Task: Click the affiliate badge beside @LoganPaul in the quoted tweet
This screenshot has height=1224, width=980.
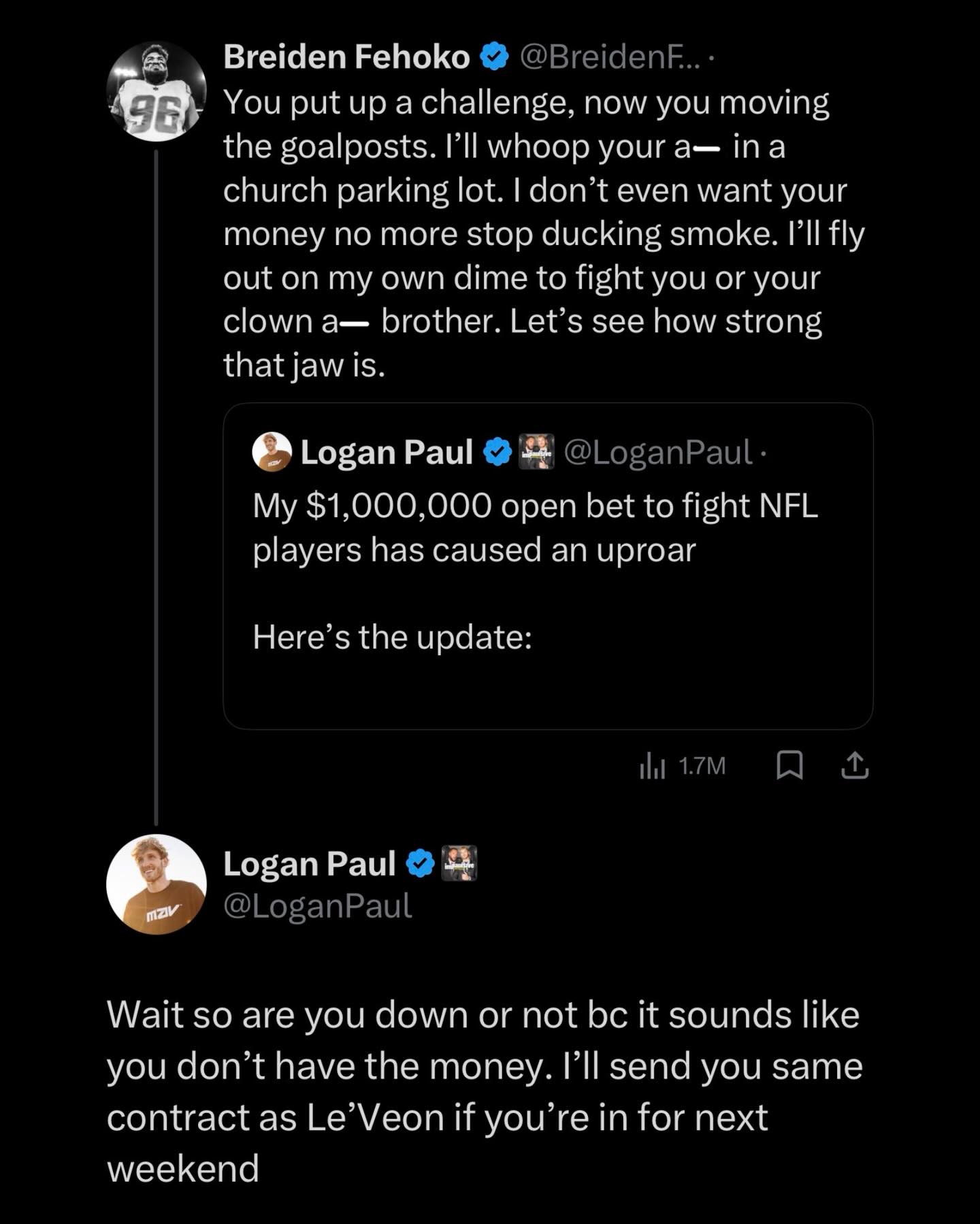Action: pyautogui.click(x=537, y=452)
